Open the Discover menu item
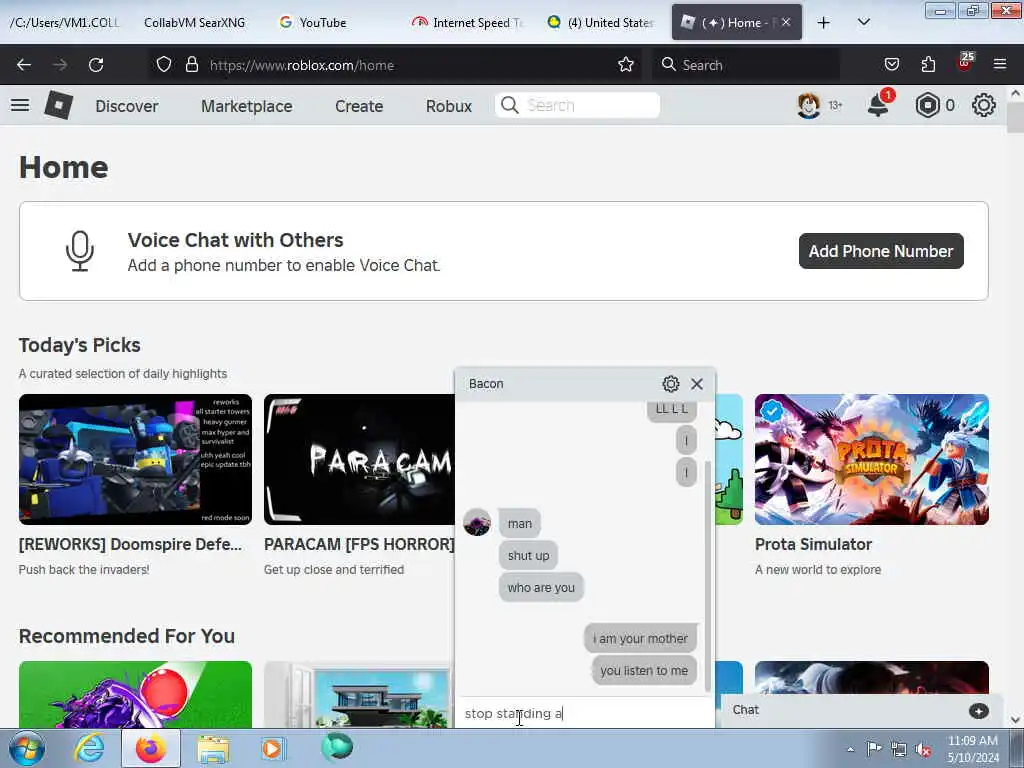The width and height of the screenshot is (1024, 768). coord(127,106)
